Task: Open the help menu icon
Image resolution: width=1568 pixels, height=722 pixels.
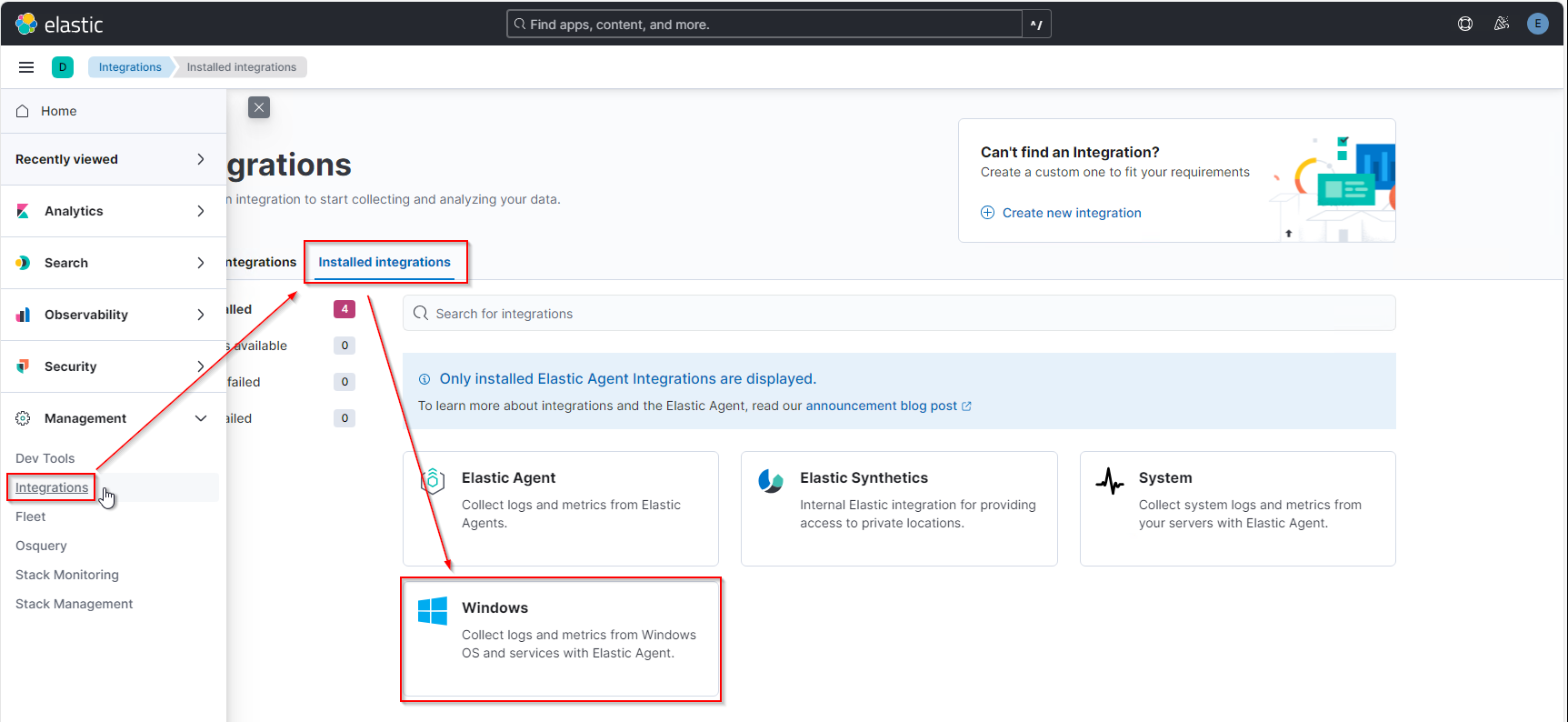Action: pyautogui.click(x=1465, y=24)
